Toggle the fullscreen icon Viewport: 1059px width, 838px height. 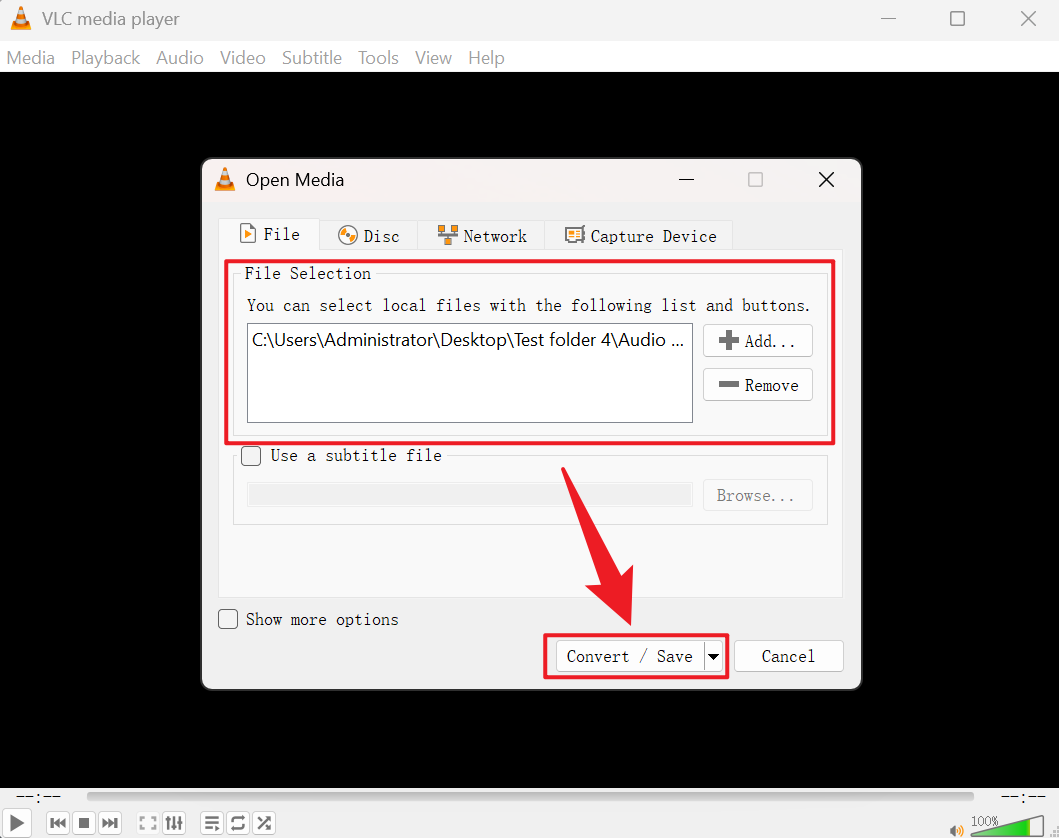[x=148, y=823]
